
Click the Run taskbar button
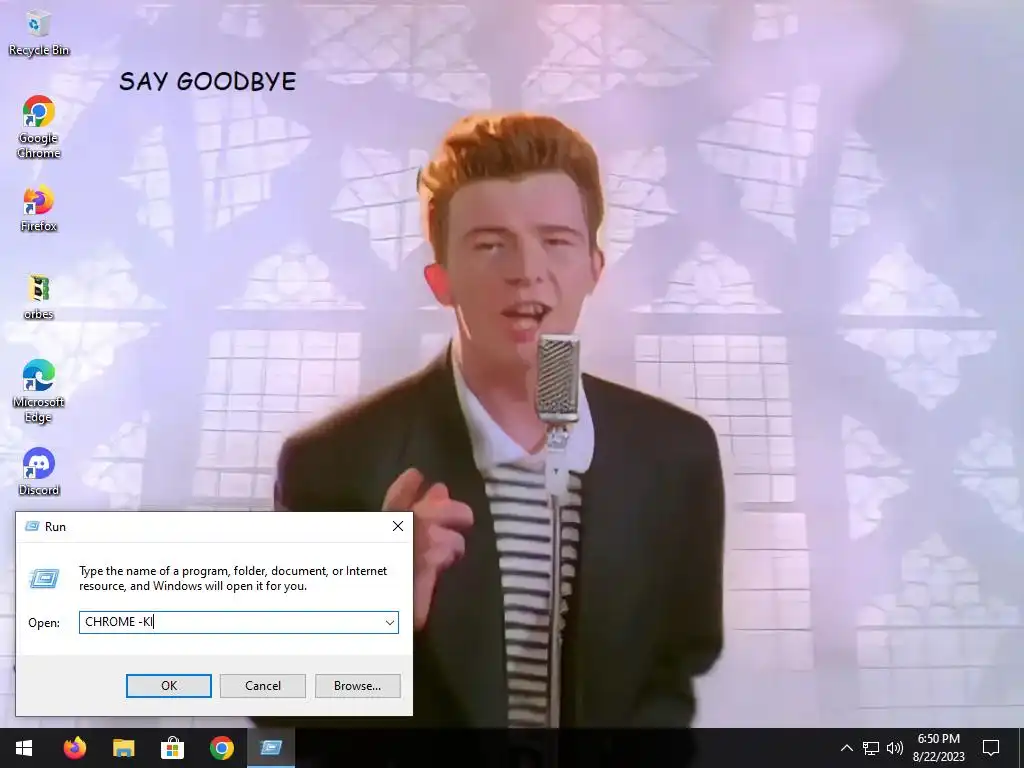pyautogui.click(x=271, y=748)
